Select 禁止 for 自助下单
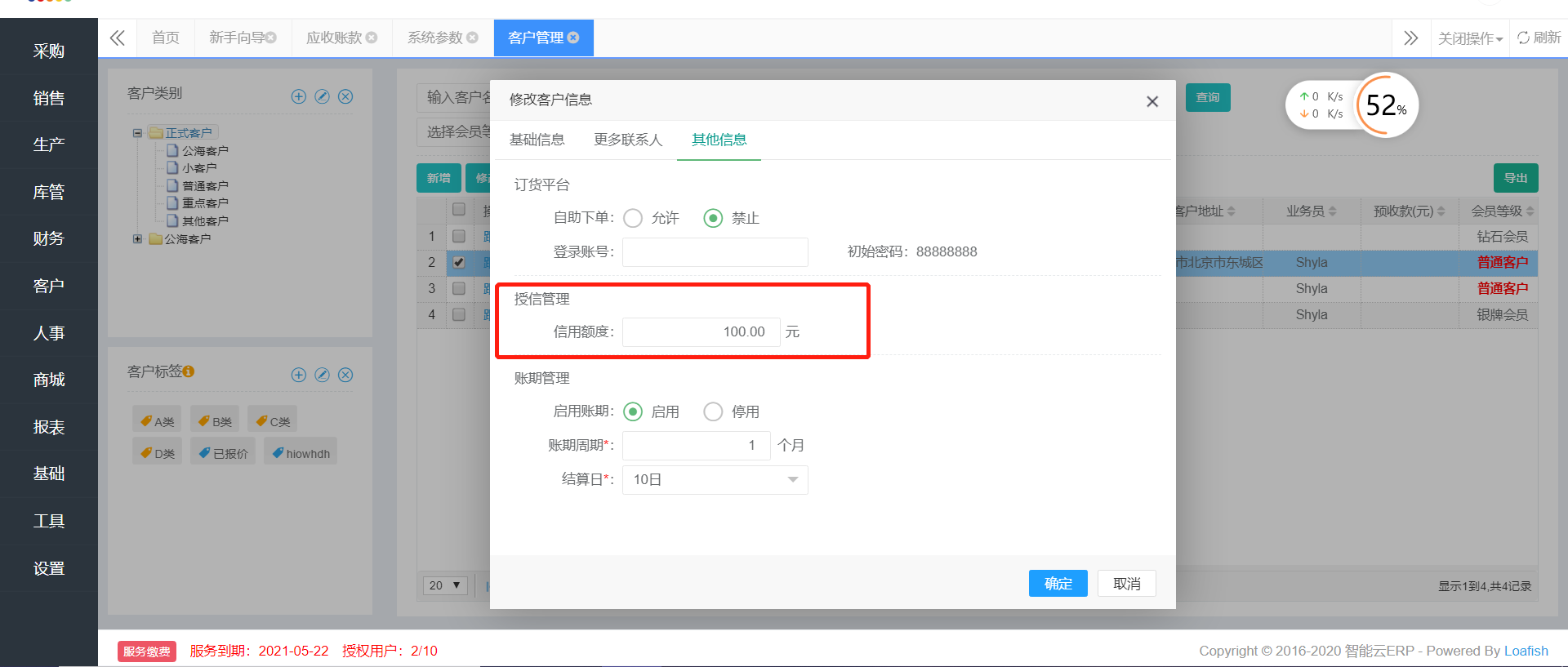This screenshot has width=1568, height=667. point(713,218)
